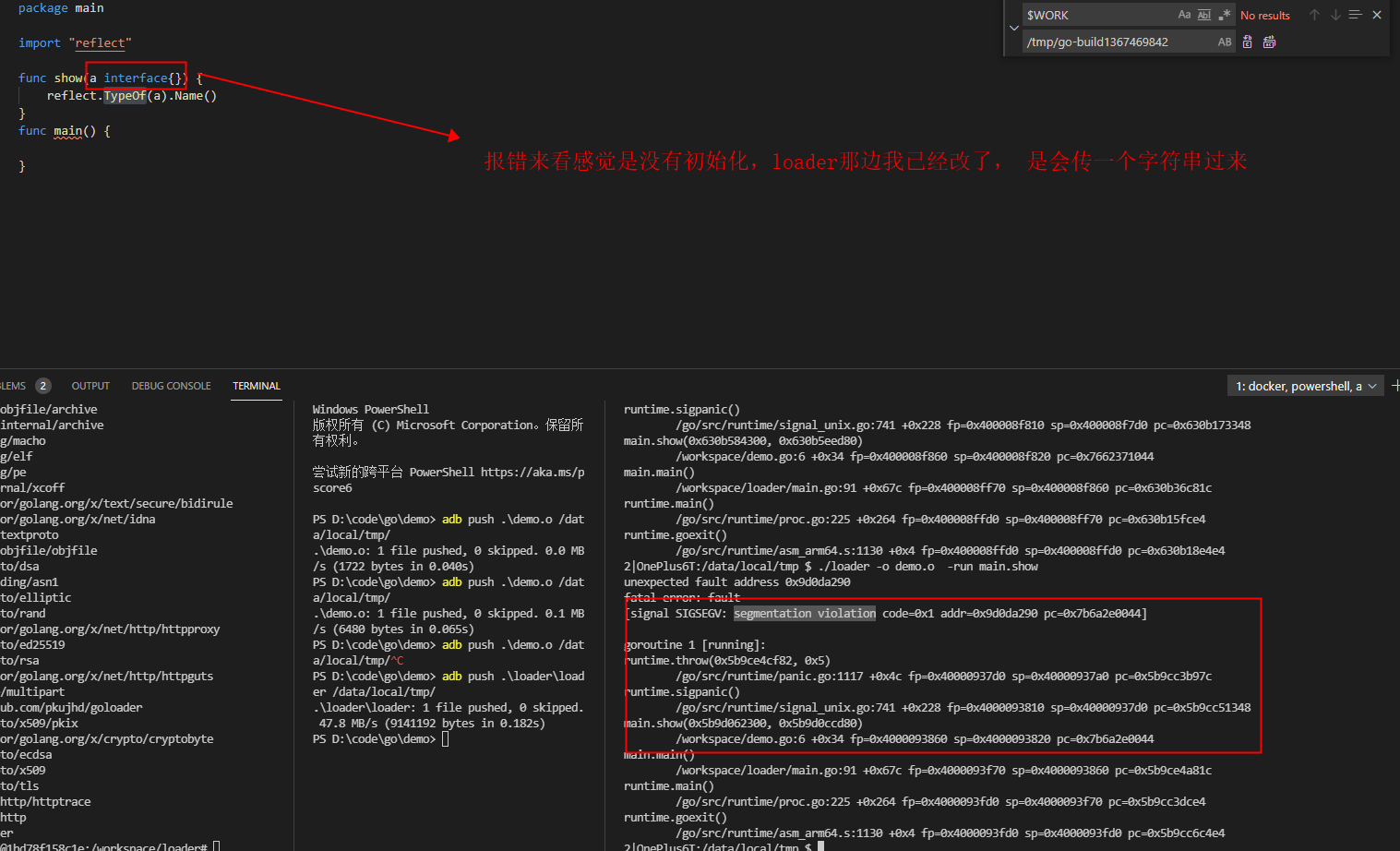1400x851 pixels.
Task: Toggle Use Regular Expression in find widget
Action: coord(1225,15)
